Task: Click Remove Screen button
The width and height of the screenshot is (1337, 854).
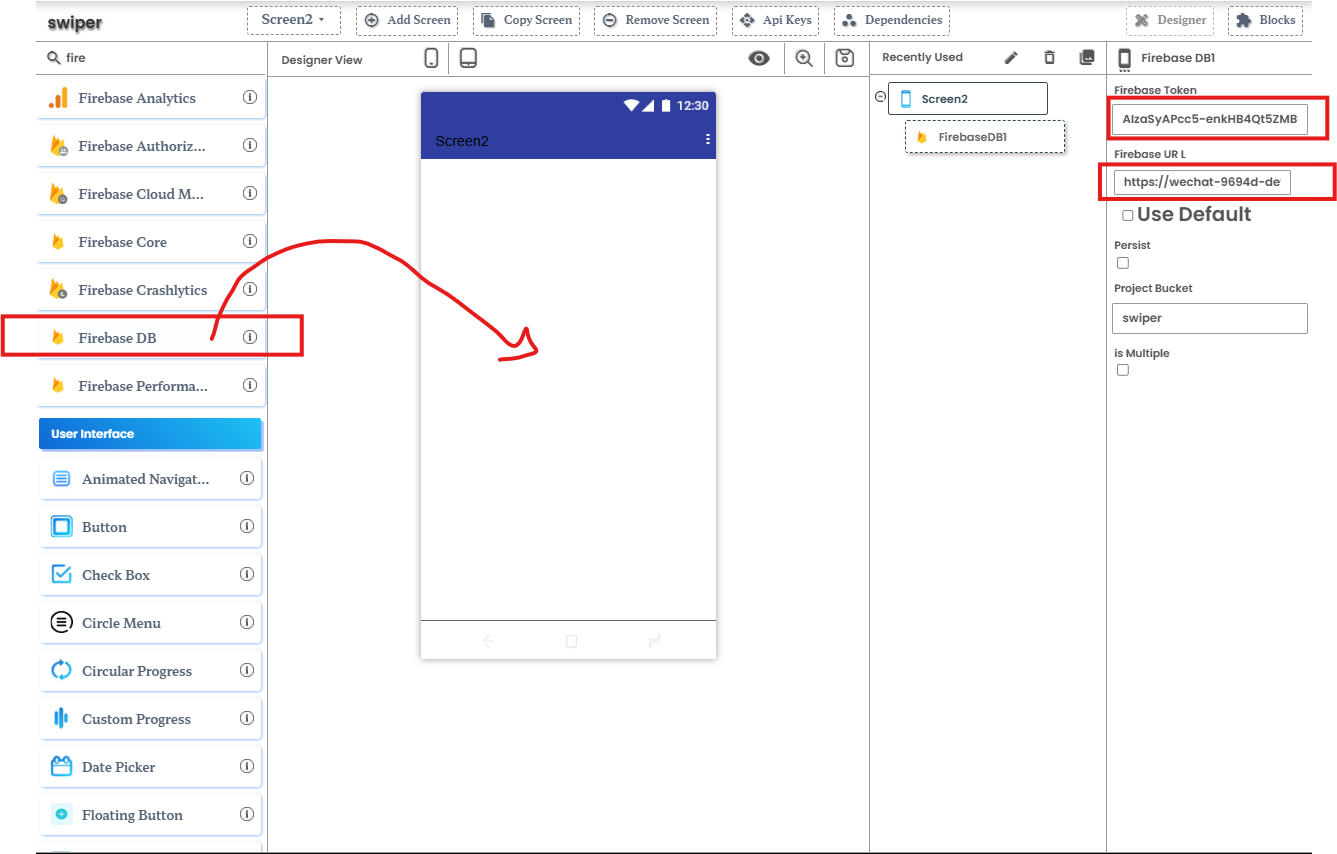Action: (656, 20)
